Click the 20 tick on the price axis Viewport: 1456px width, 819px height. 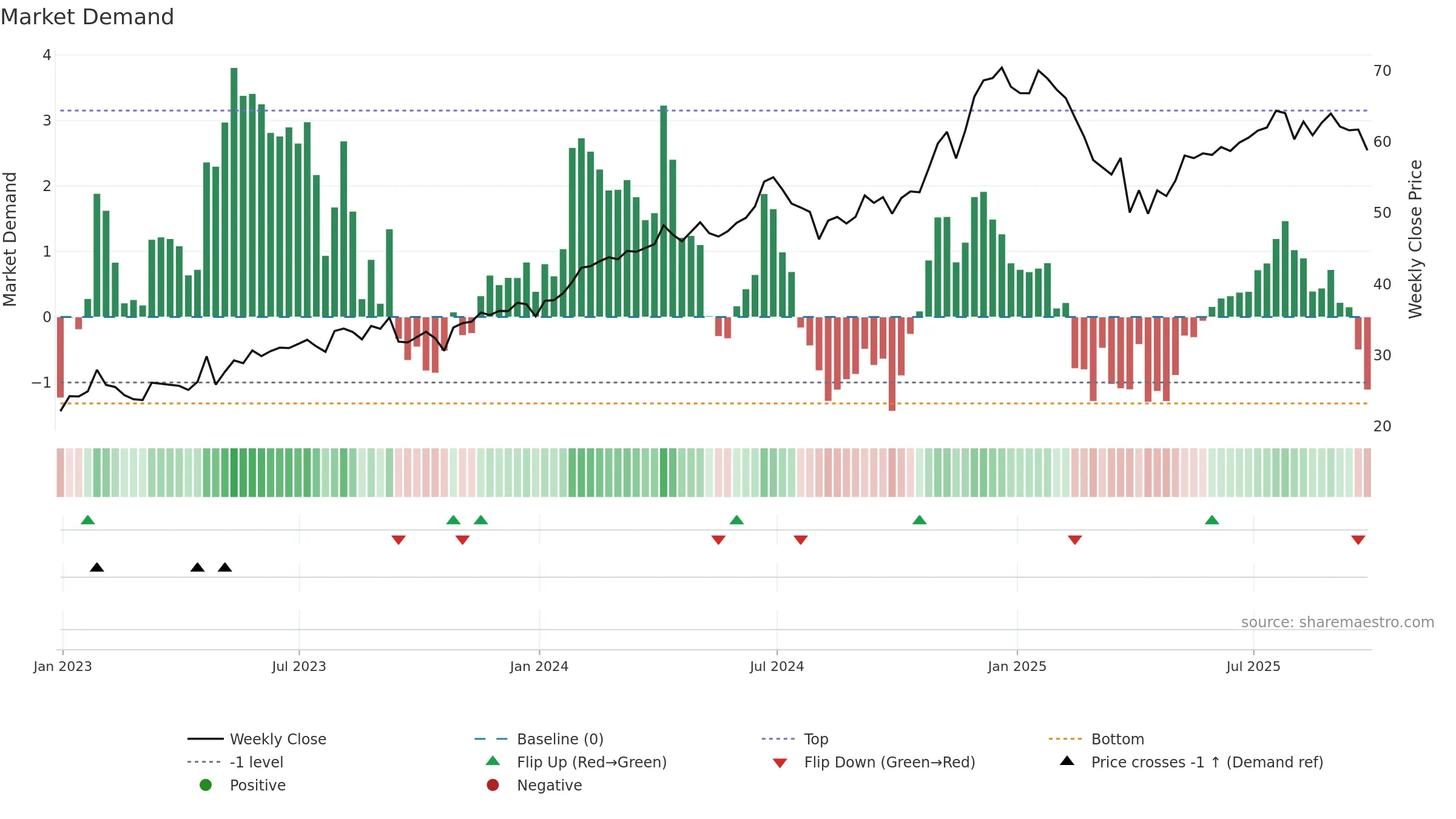click(x=1383, y=426)
